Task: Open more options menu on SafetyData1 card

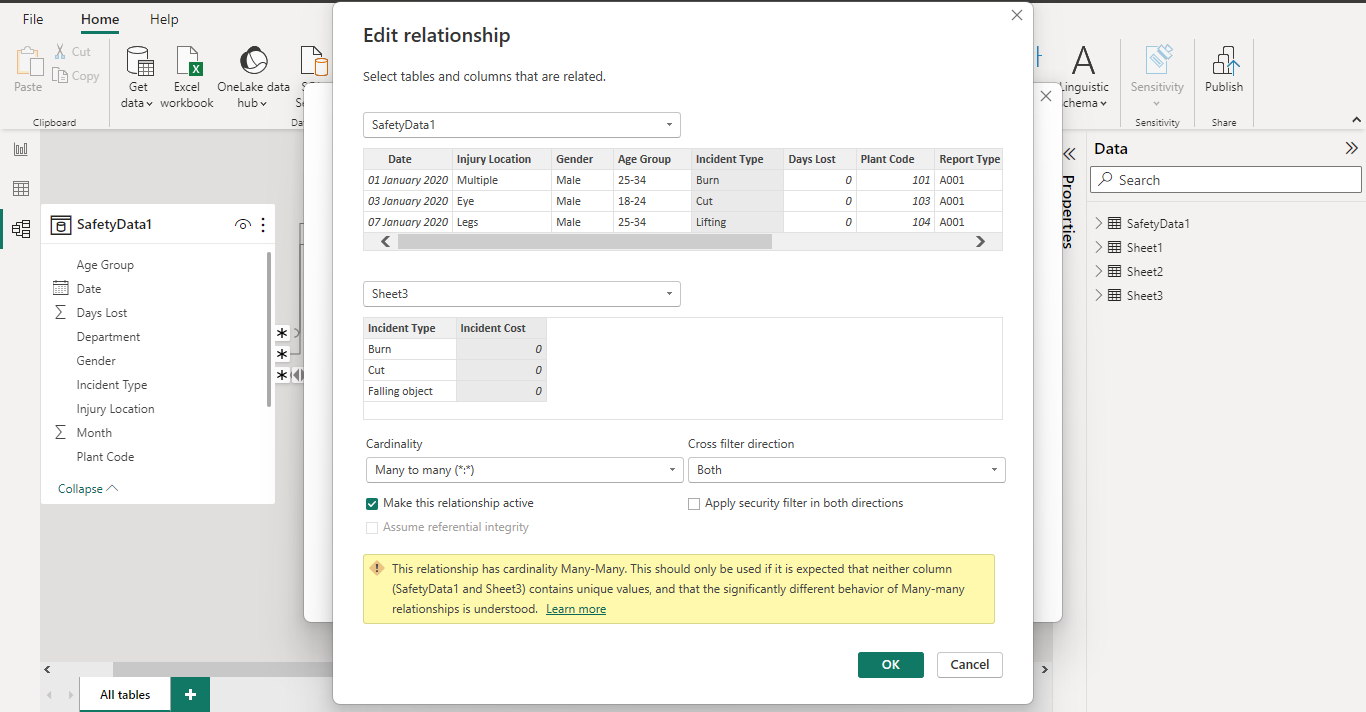Action: tap(262, 224)
